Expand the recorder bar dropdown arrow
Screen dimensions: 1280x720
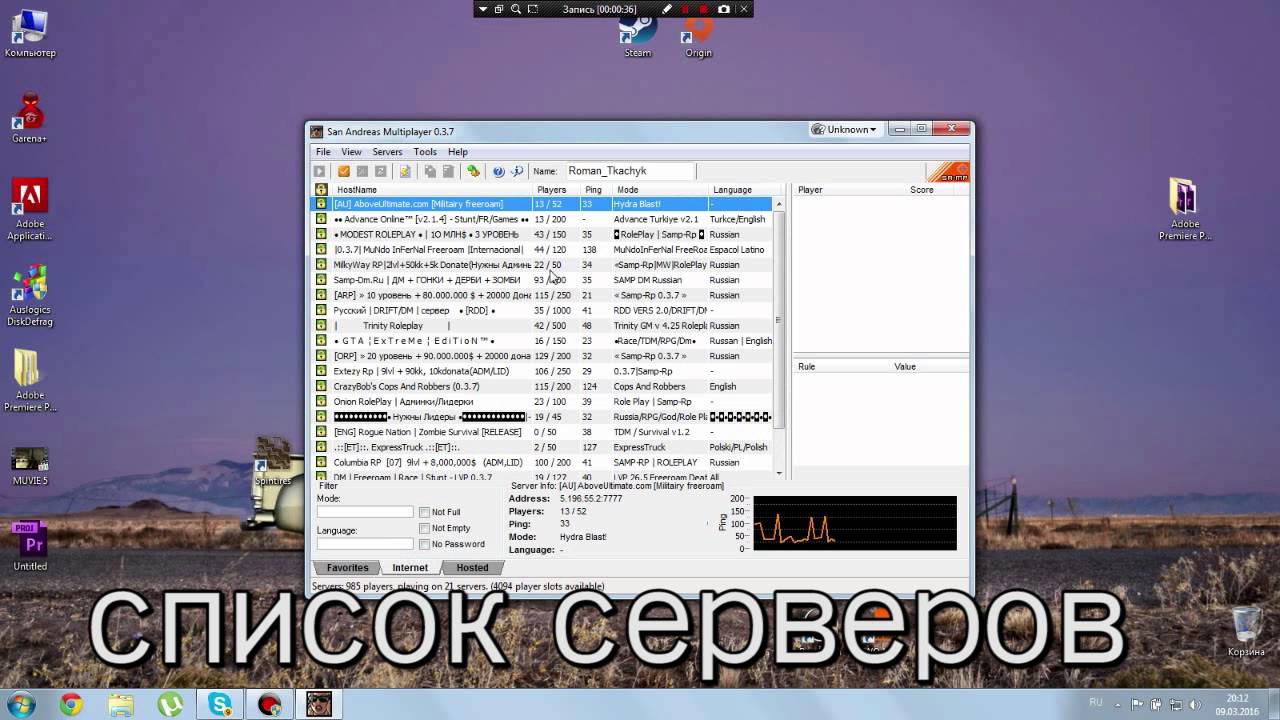coord(482,9)
